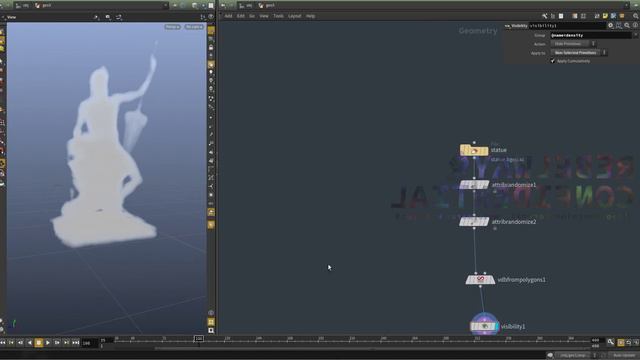Image resolution: width=640 pixels, height=360 pixels.
Task: Click the frame 100 marker on timeline
Action: [x=198, y=339]
